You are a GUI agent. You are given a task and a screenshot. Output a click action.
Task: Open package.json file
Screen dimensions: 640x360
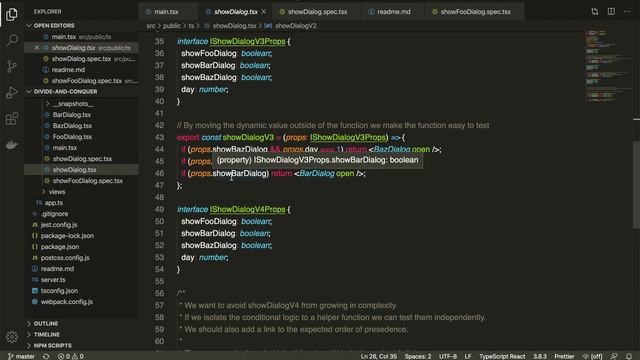click(x=60, y=247)
